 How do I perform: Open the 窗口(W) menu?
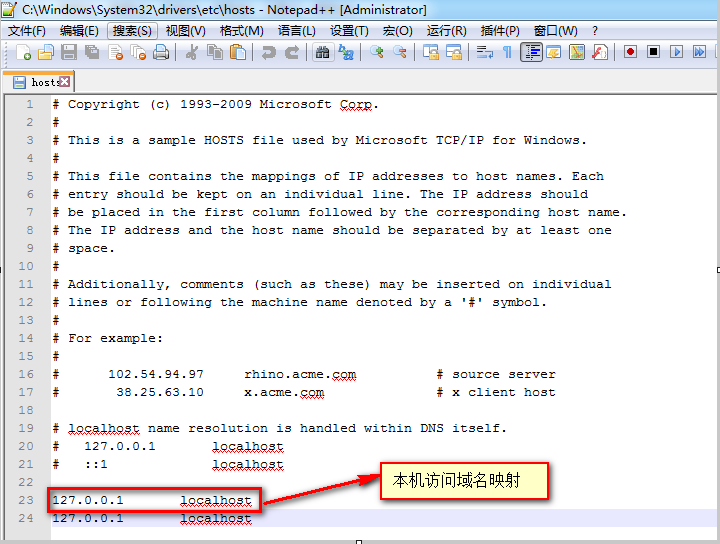[556, 31]
